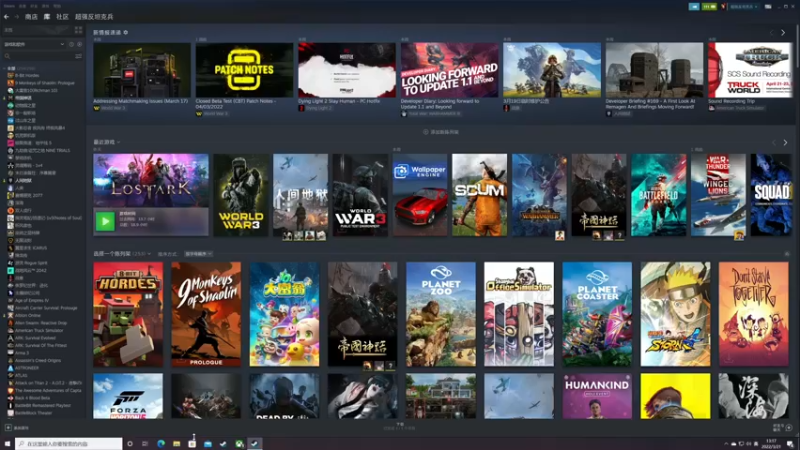Open Microsoft Edge from the taskbar
This screenshot has width=800, height=450.
click(x=161, y=444)
